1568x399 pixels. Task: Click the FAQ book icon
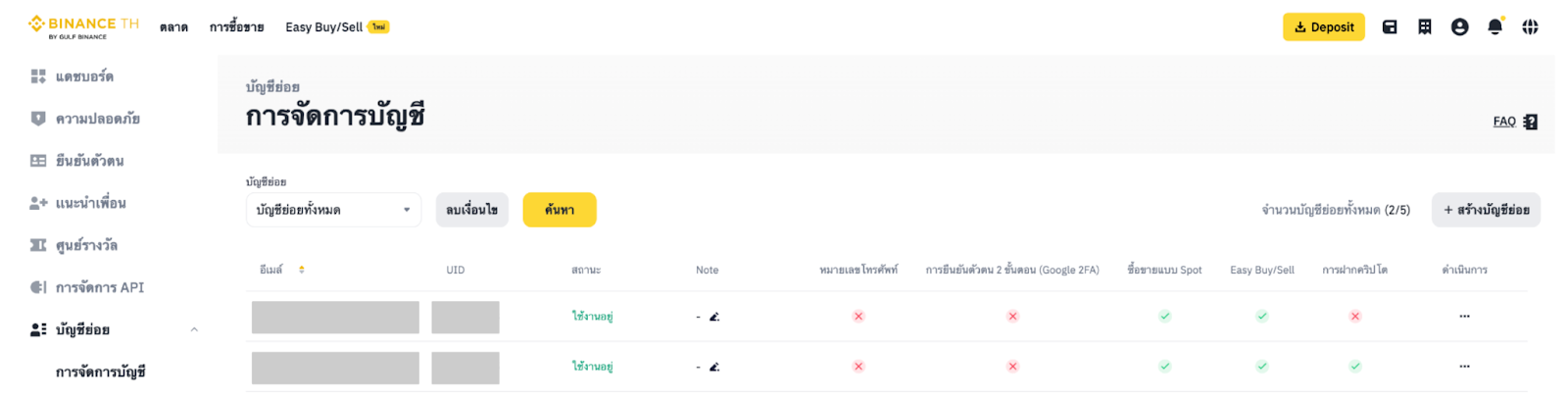(1531, 122)
